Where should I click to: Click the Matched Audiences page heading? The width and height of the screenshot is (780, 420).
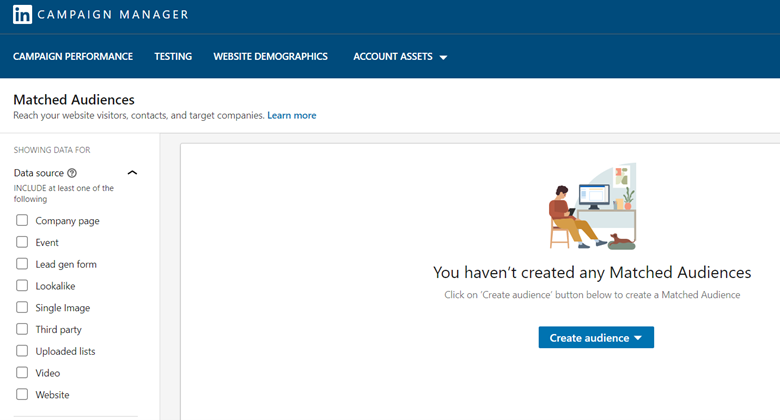[74, 100]
